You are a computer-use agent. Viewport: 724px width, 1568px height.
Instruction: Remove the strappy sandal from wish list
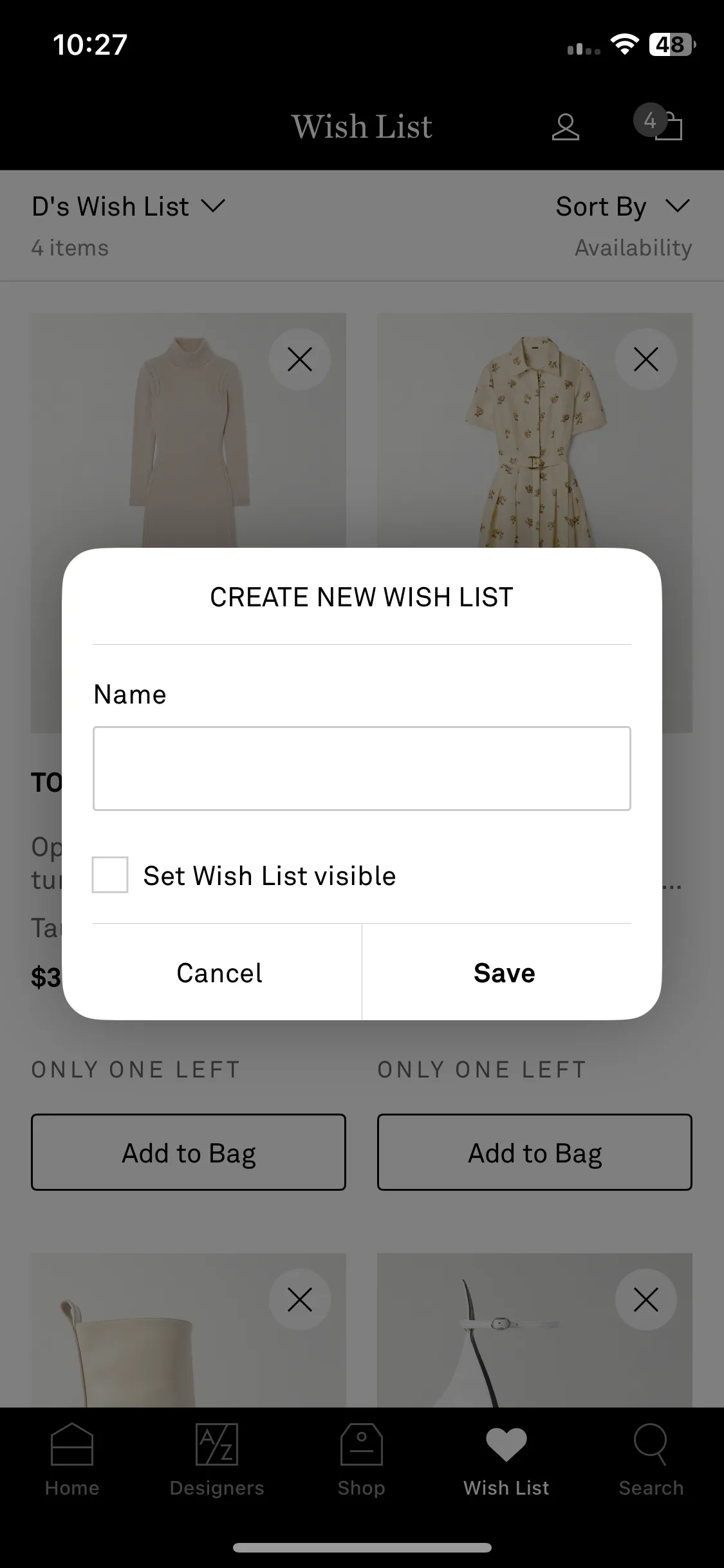645,1299
